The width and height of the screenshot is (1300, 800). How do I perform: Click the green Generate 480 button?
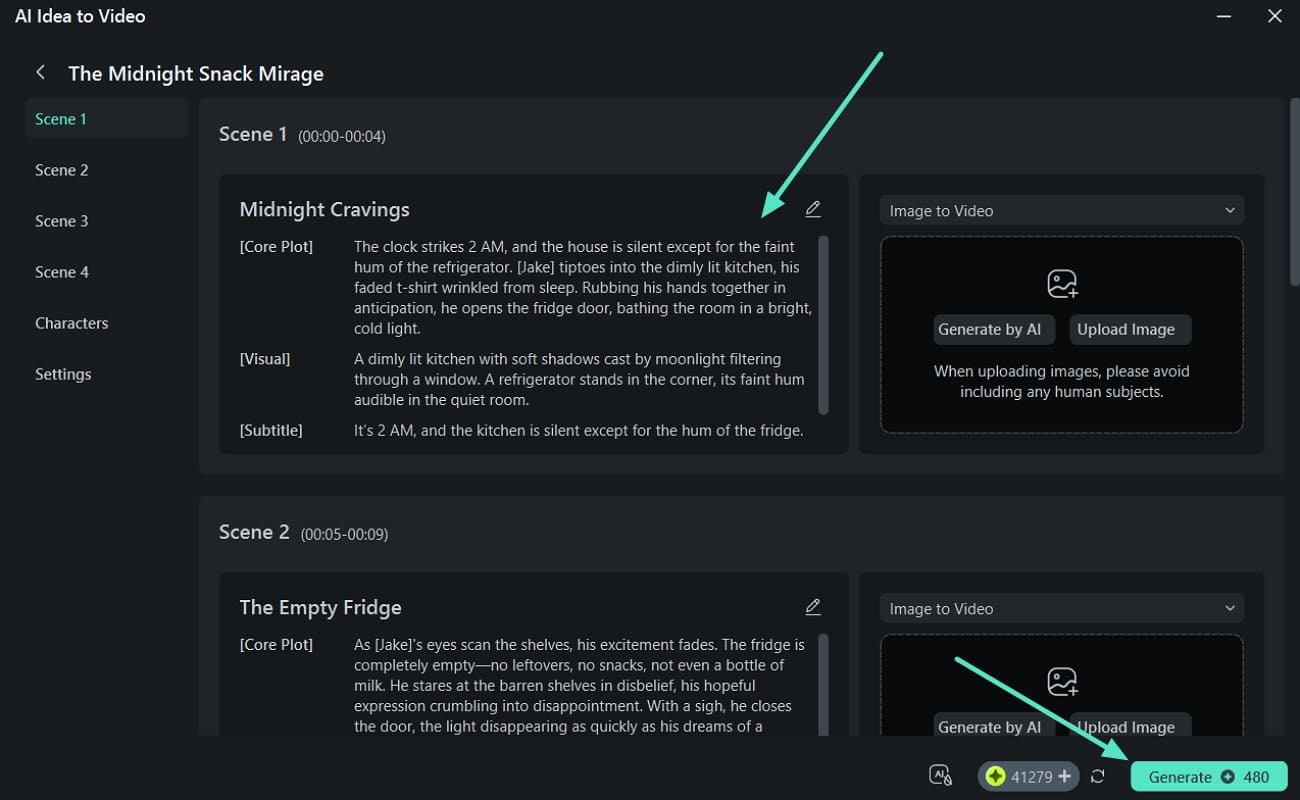click(x=1208, y=777)
